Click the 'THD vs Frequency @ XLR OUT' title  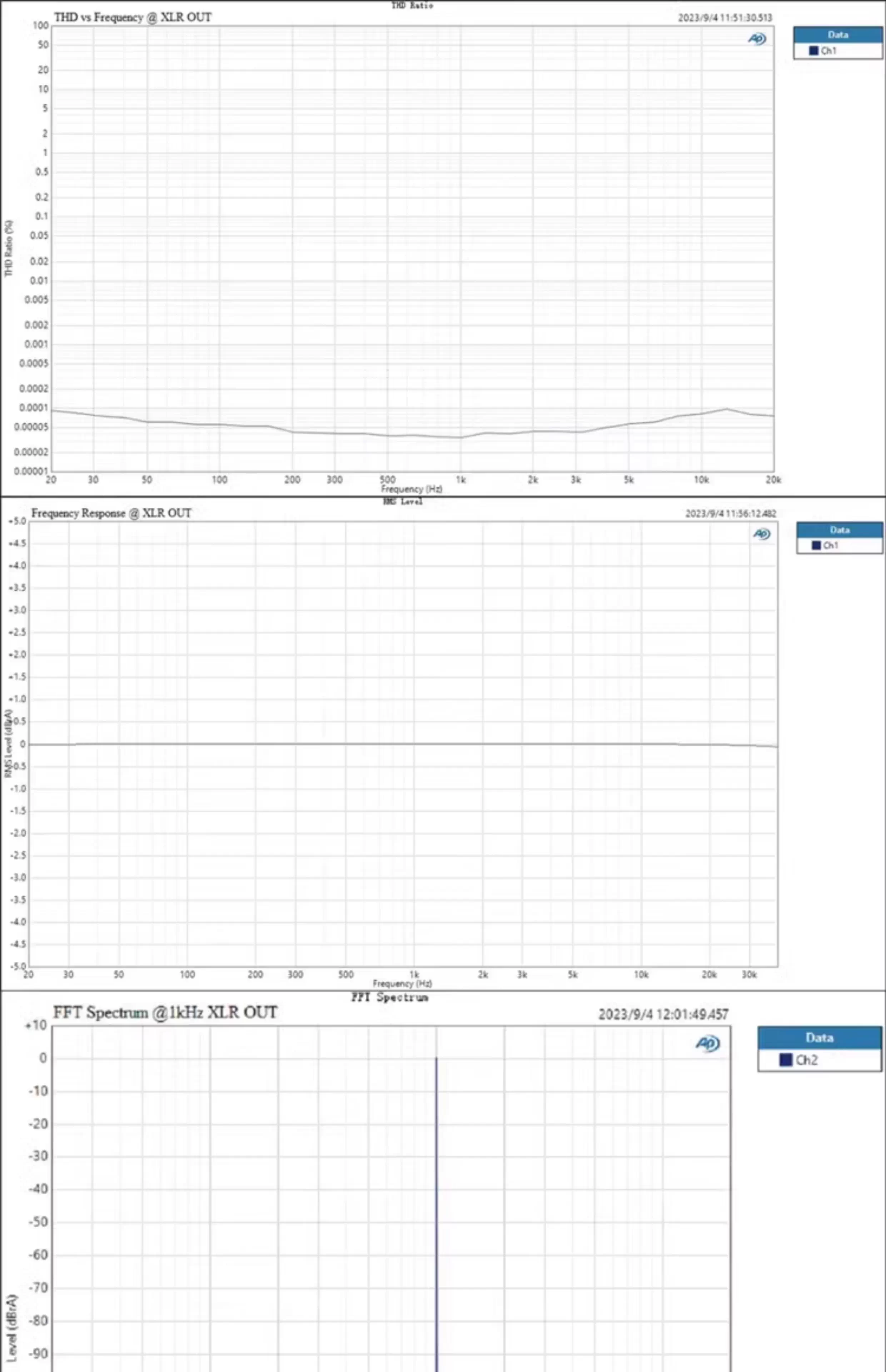(x=133, y=17)
